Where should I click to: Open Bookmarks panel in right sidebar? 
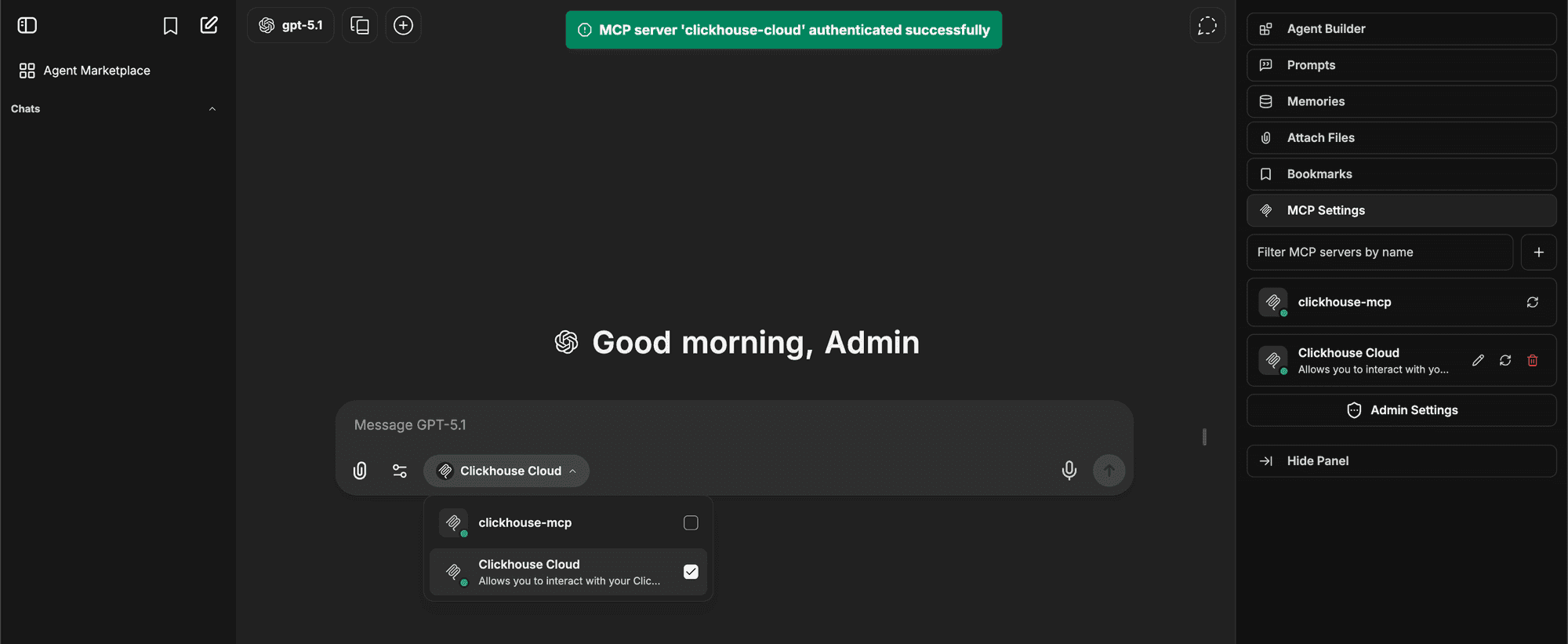[1402, 174]
